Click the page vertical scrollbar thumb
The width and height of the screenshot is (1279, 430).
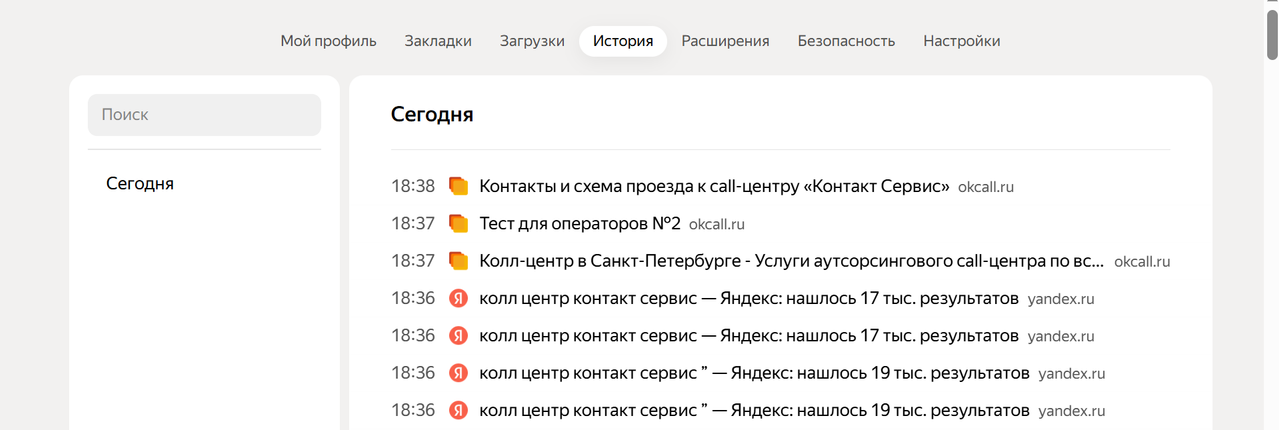coord(1272,37)
